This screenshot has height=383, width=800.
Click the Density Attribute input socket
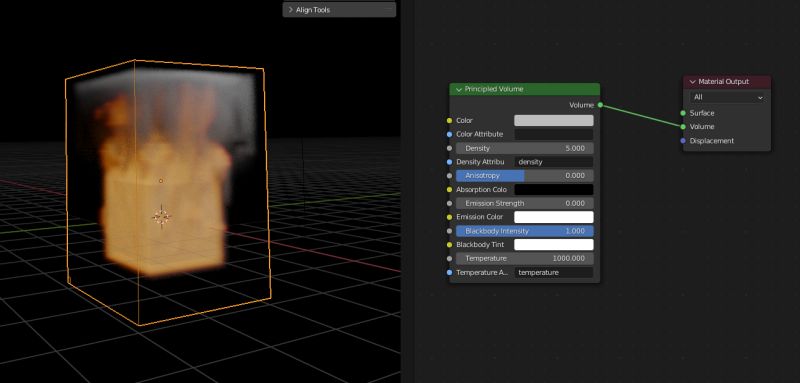(449, 162)
